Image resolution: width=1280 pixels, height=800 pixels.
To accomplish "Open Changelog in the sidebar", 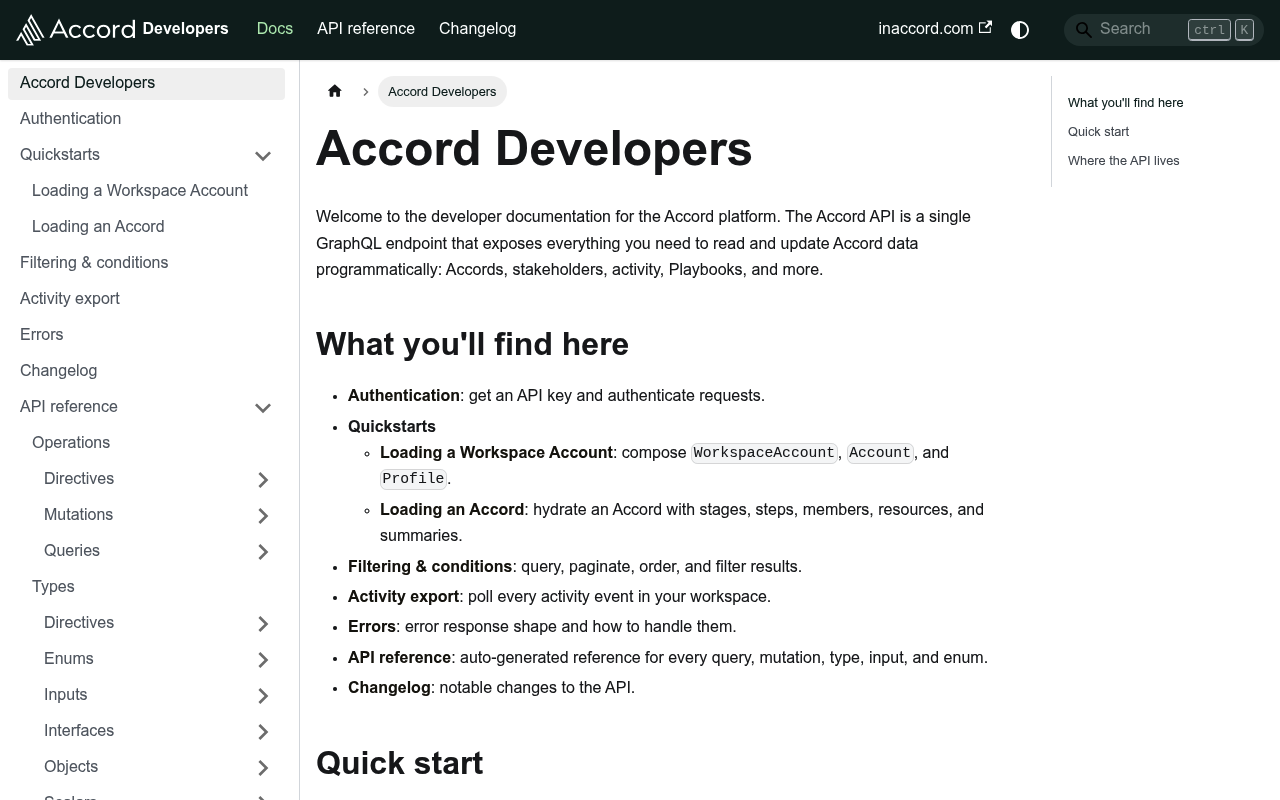I will [x=146, y=371].
